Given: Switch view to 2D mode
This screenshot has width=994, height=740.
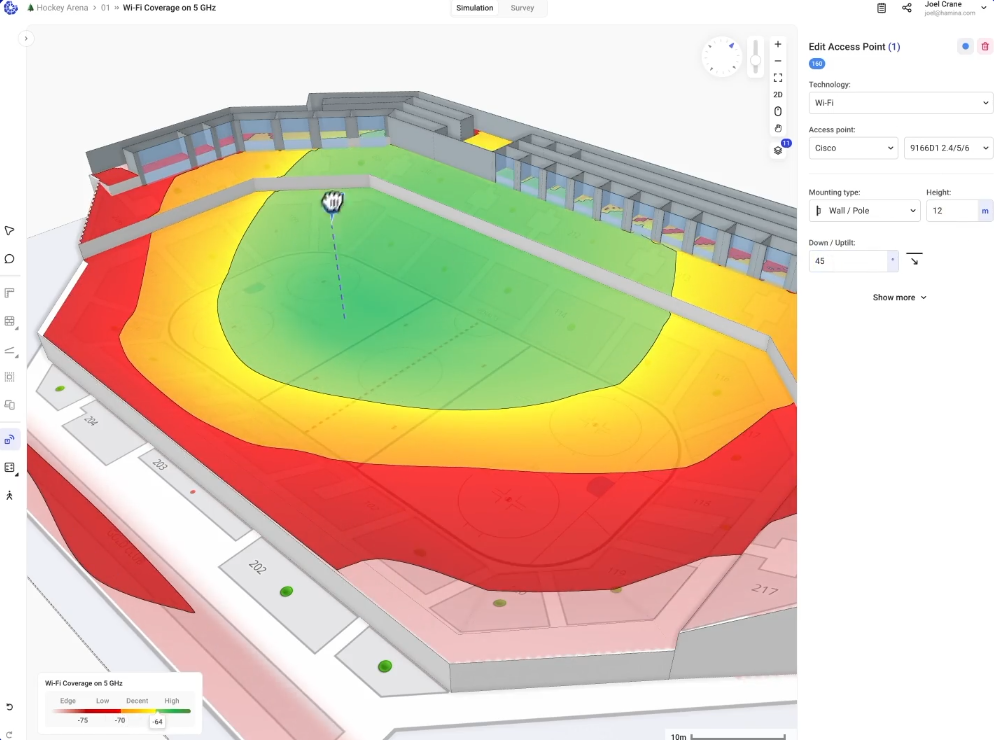Looking at the screenshot, I should click(778, 95).
